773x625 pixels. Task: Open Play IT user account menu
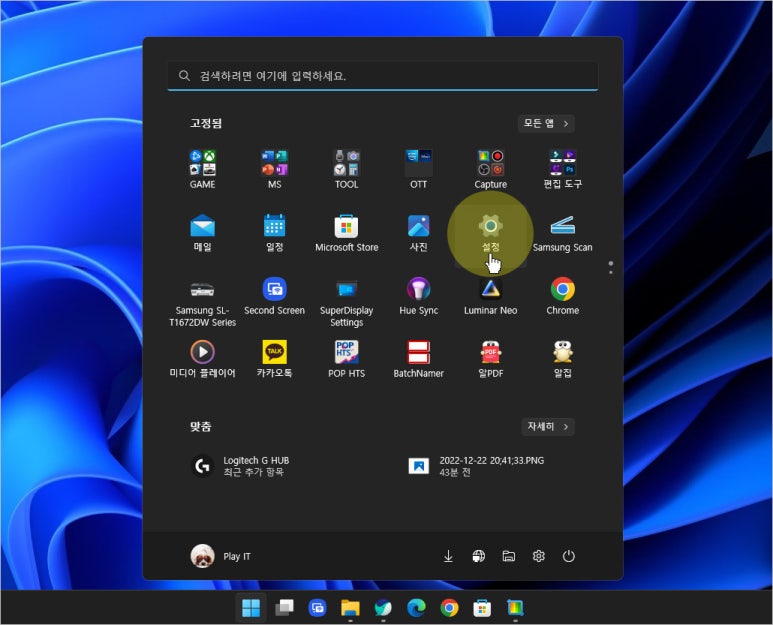click(221, 556)
